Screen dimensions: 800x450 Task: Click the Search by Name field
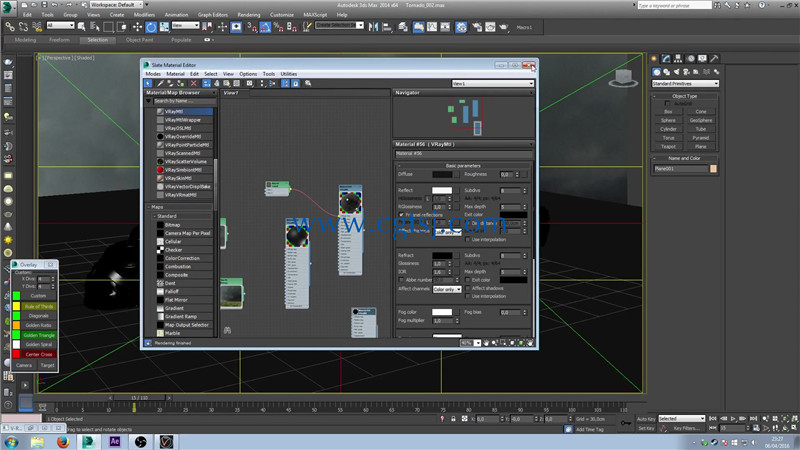click(184, 101)
